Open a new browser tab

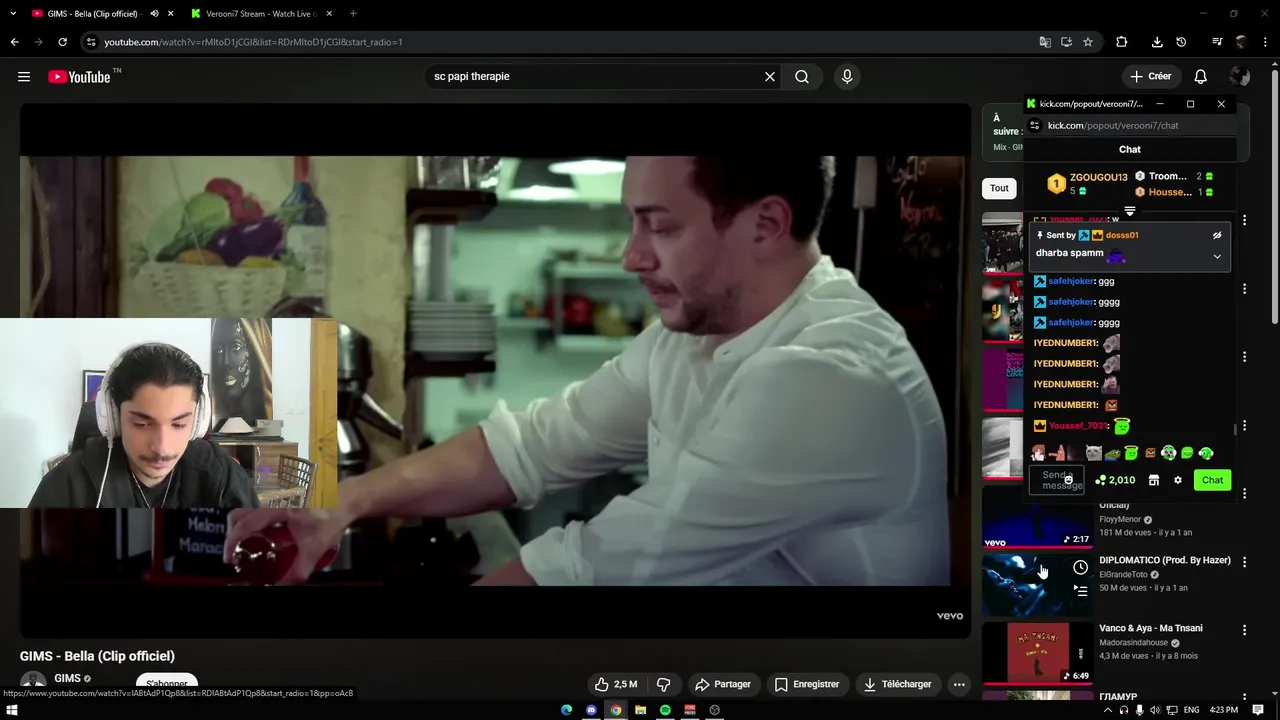point(353,14)
